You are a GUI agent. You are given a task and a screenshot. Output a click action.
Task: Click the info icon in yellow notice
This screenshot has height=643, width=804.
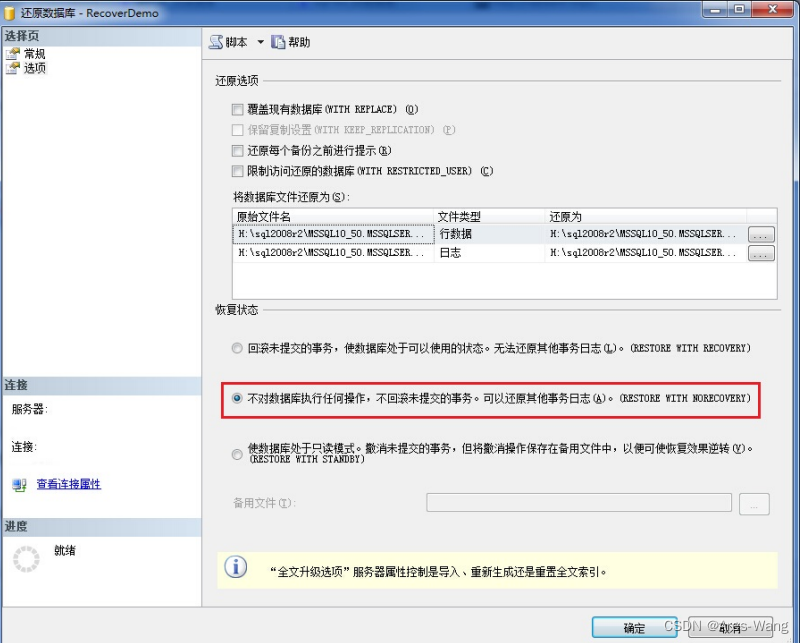point(236,568)
